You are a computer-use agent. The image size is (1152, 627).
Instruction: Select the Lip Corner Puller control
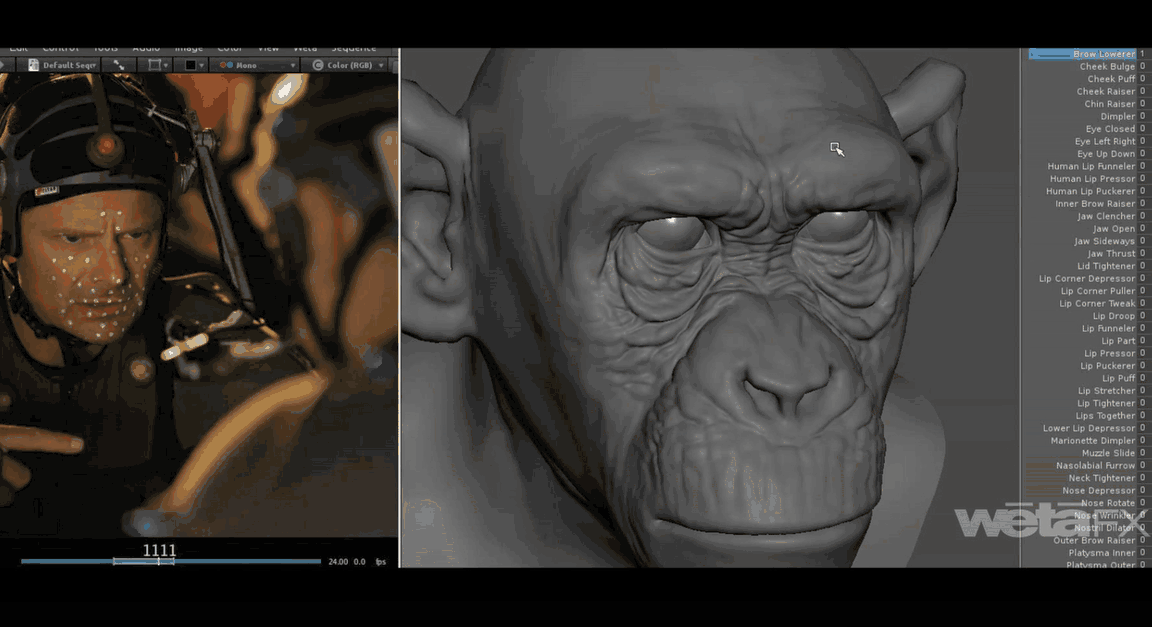(x=1097, y=291)
